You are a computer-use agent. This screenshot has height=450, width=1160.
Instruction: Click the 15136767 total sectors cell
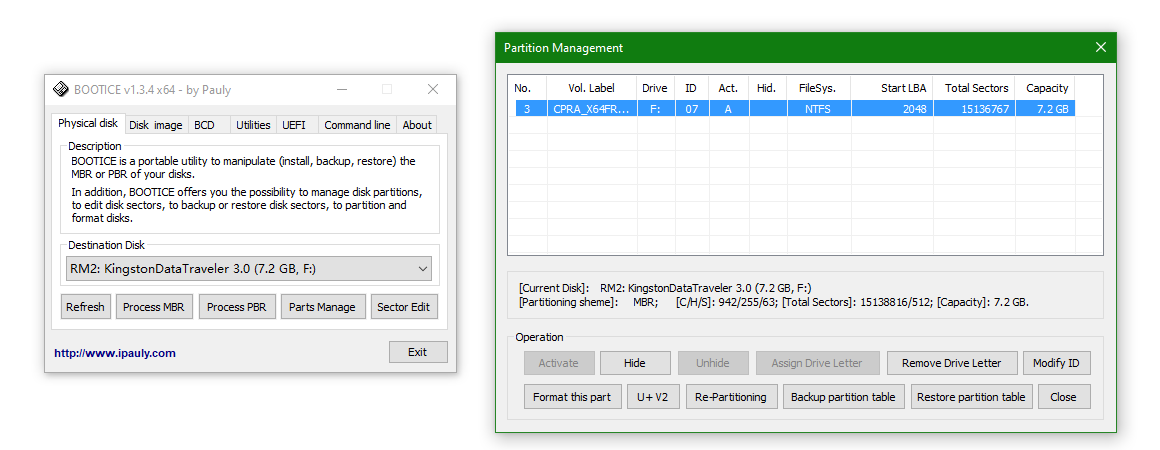pyautogui.click(x=974, y=109)
